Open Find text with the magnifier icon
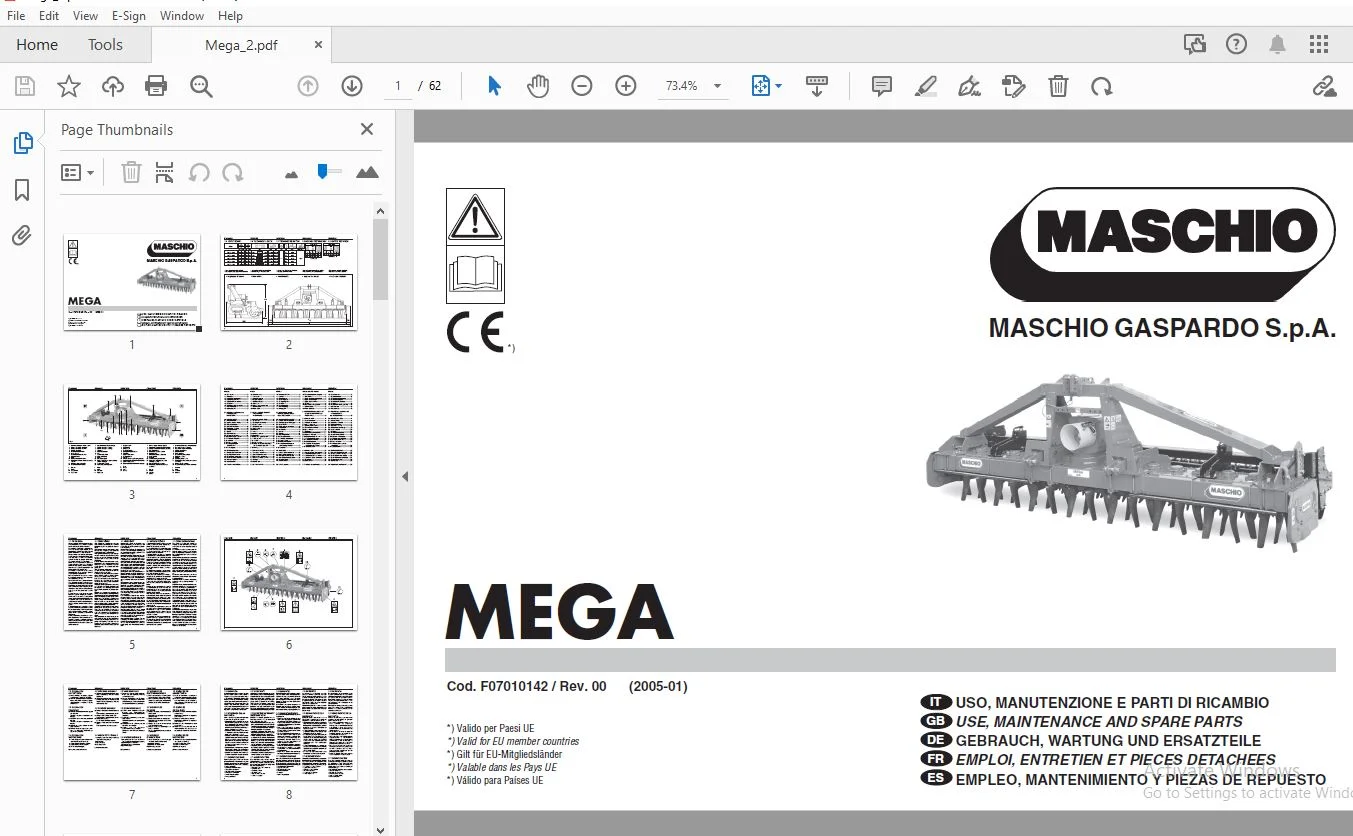The width and height of the screenshot is (1353, 836). pyautogui.click(x=201, y=86)
